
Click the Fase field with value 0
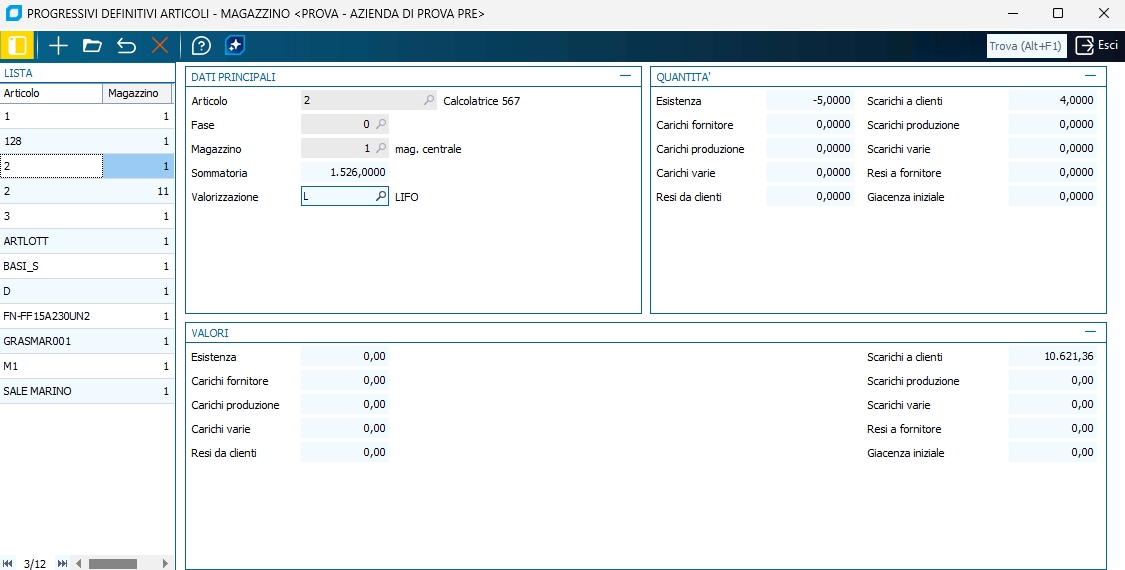[x=344, y=124]
